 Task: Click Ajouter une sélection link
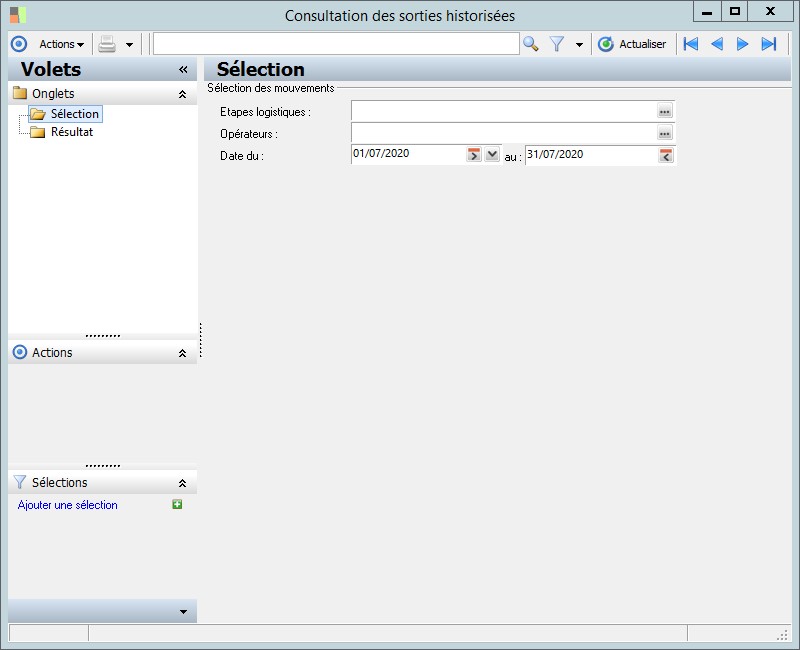click(67, 505)
